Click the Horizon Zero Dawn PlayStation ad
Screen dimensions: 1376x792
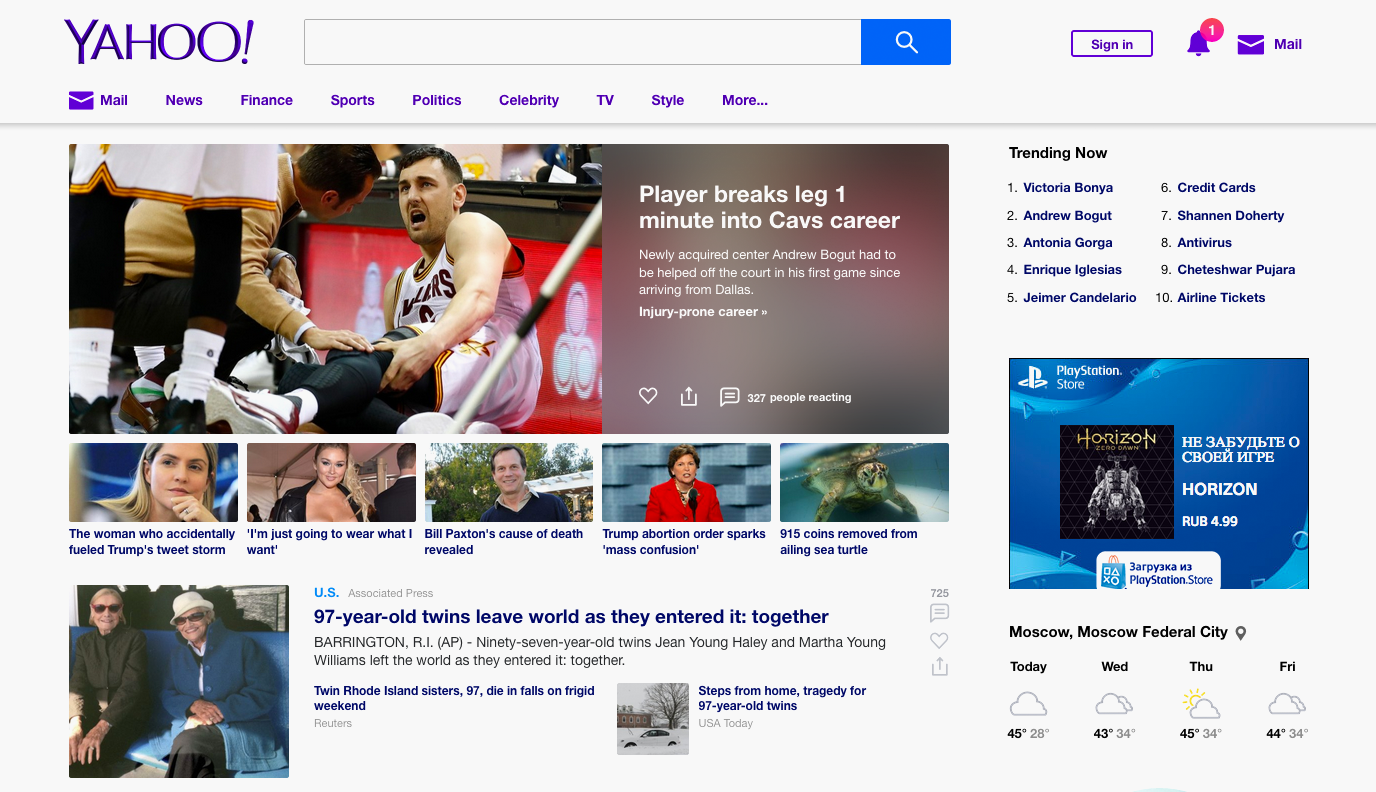1158,473
